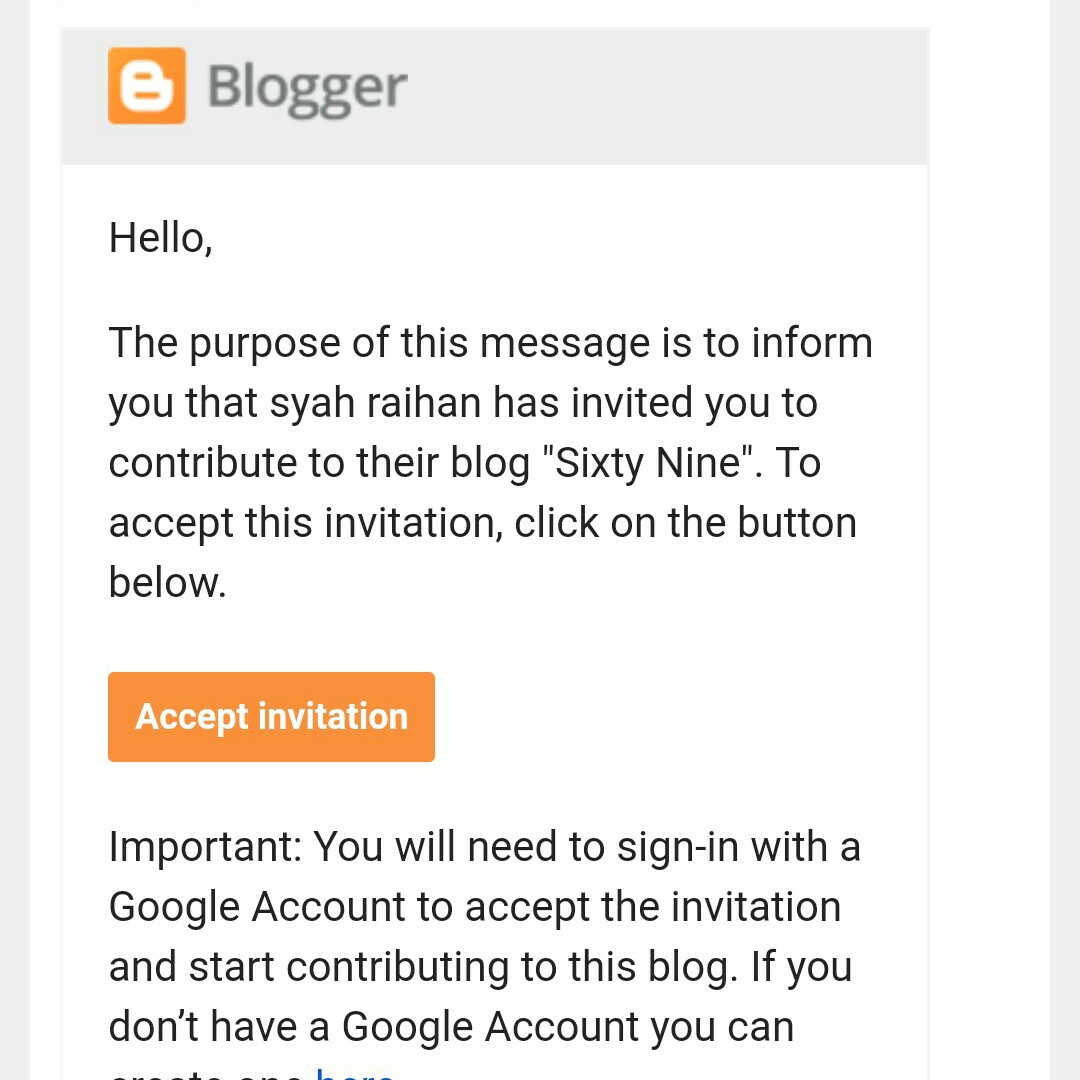Click the word 'contribute' in first paragraph

coord(208,463)
